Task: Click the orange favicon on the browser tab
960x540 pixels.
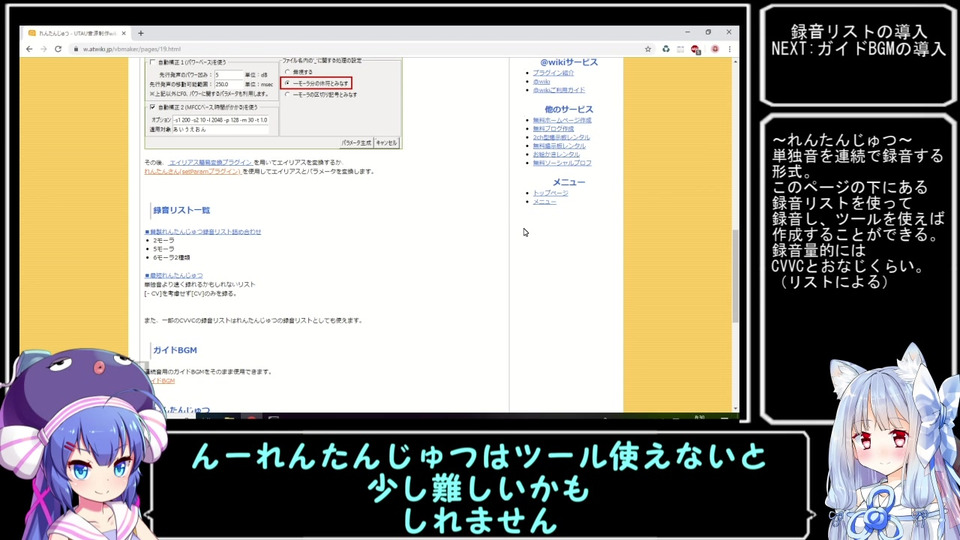Action: [x=32, y=33]
